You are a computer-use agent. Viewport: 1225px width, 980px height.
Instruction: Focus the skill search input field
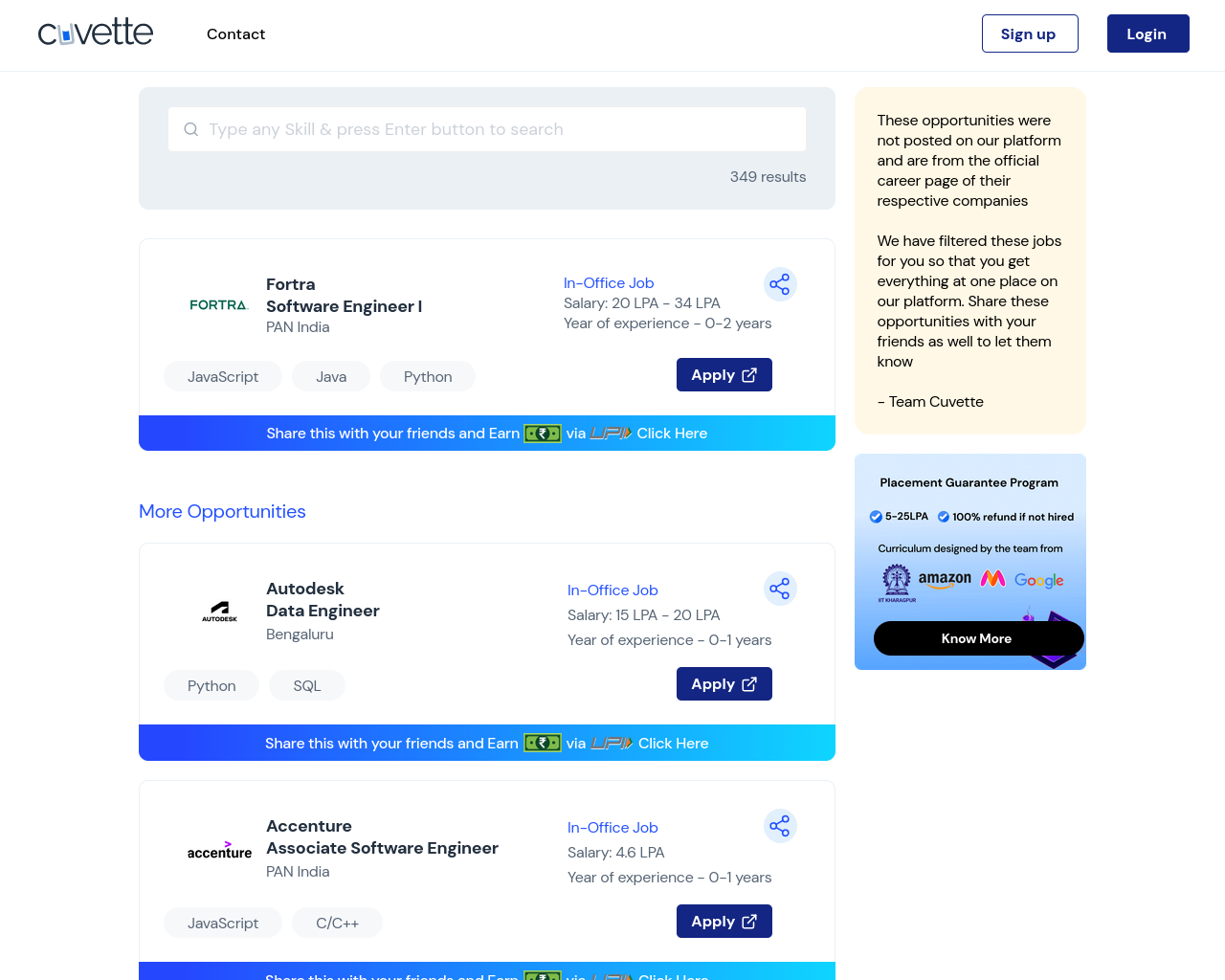(487, 129)
